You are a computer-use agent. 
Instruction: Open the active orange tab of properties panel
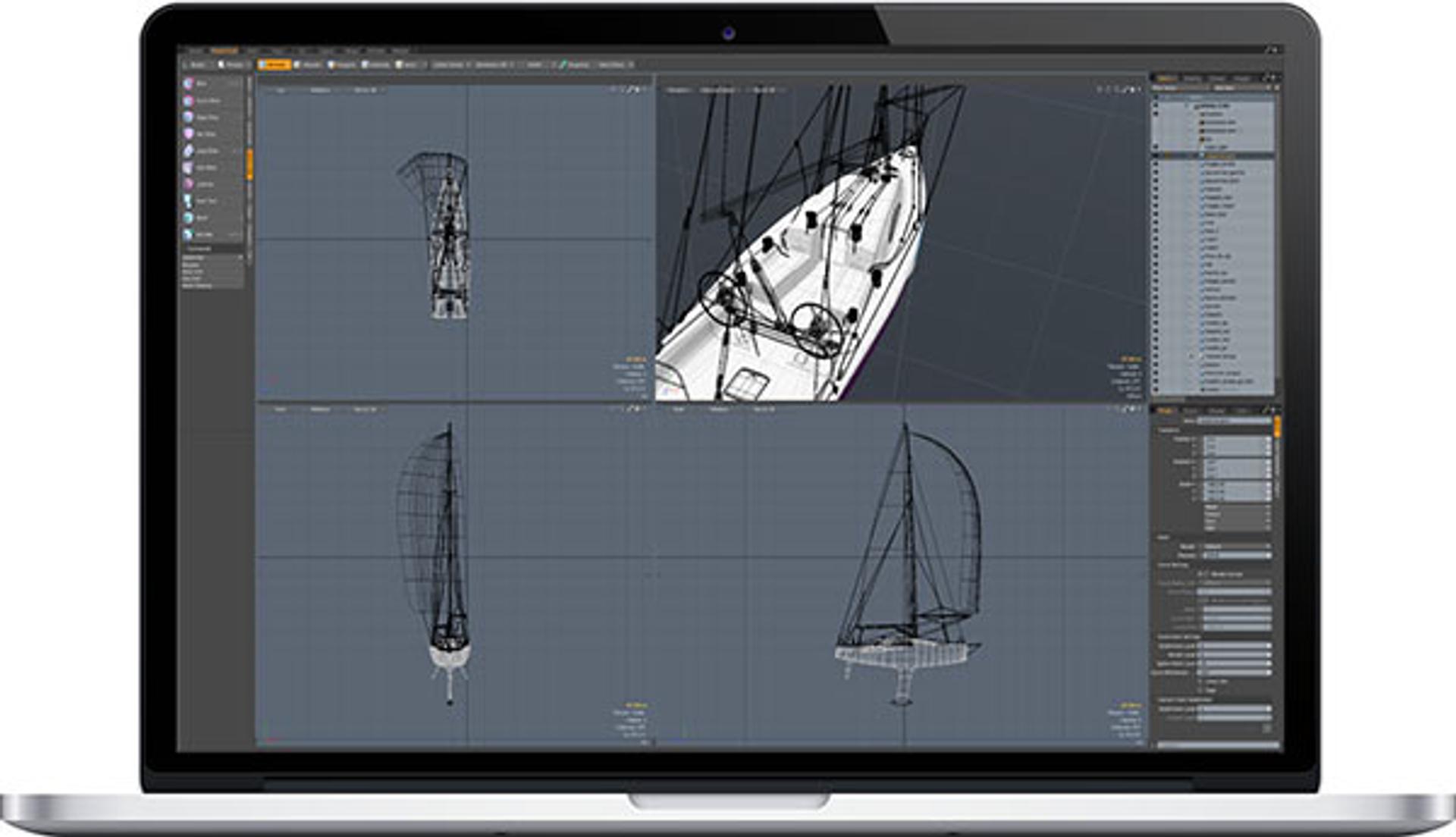(1166, 410)
